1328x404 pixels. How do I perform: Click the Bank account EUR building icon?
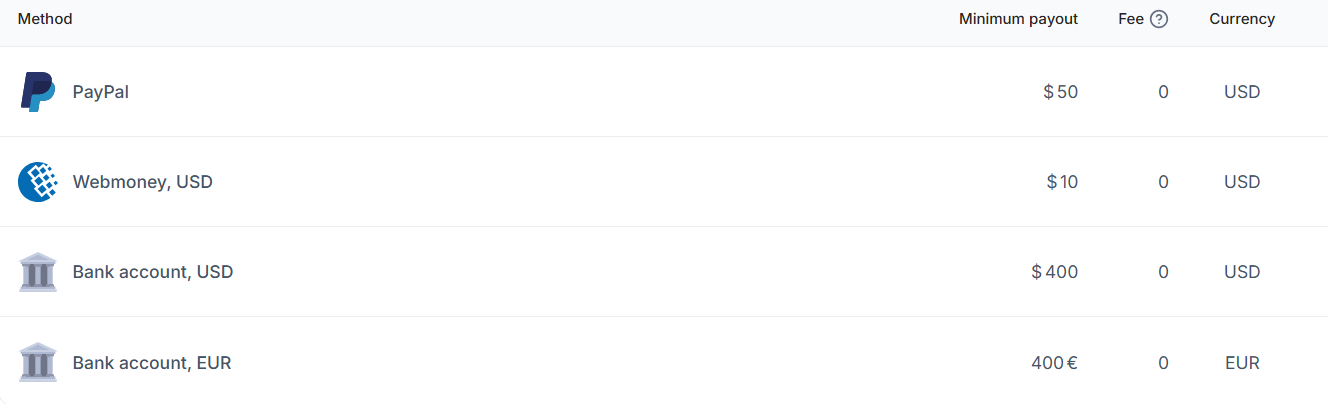[38, 362]
